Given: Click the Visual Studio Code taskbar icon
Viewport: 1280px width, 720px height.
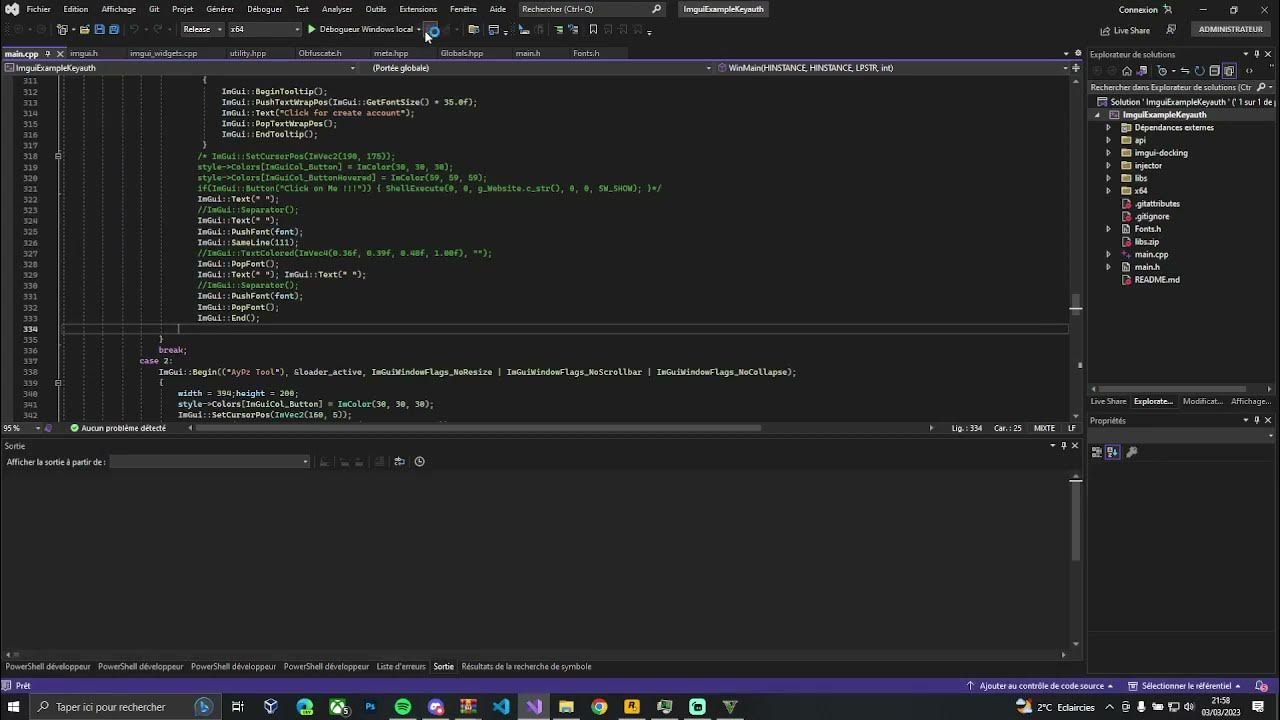Looking at the screenshot, I should point(501,707).
